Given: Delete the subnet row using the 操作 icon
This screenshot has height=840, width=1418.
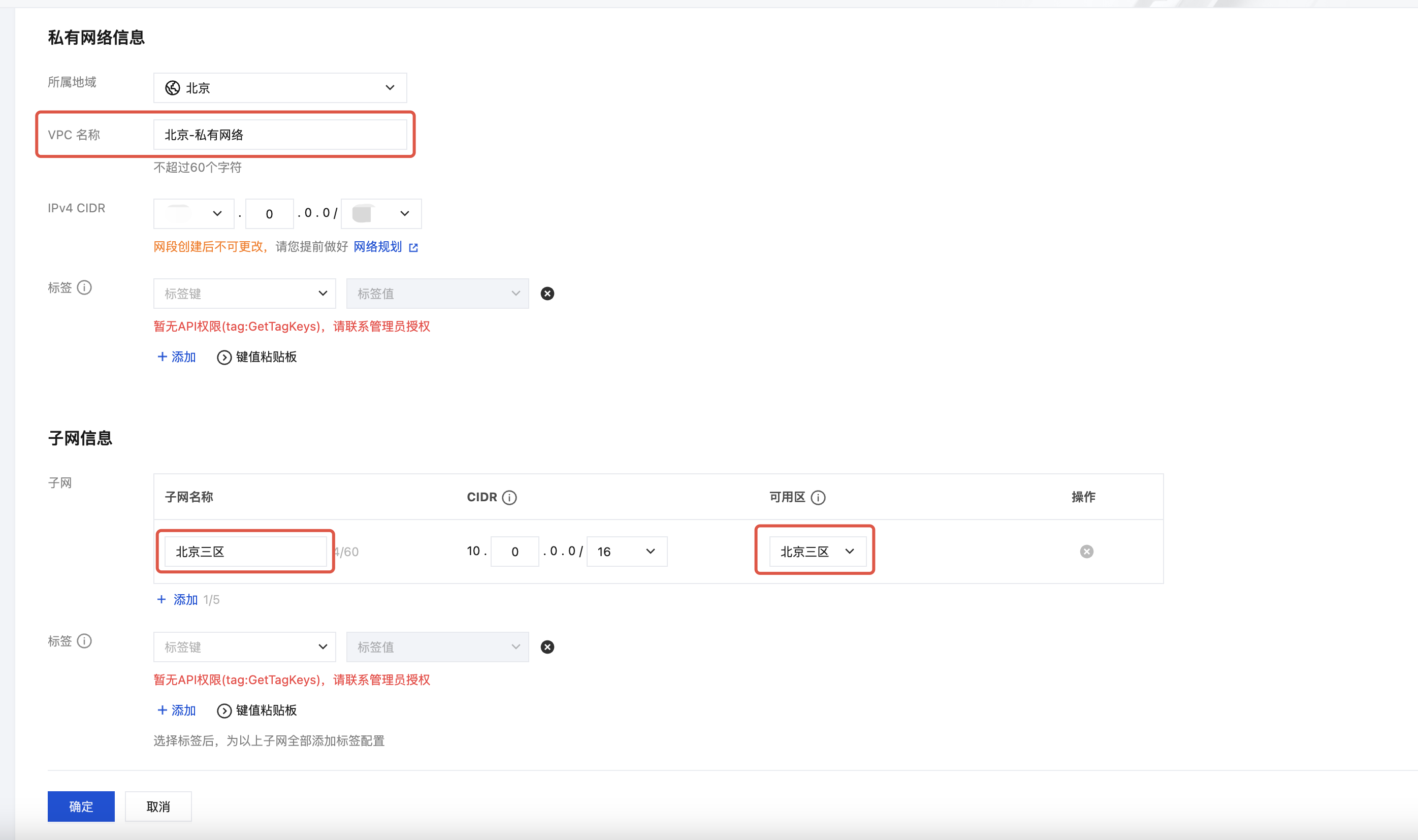Looking at the screenshot, I should (1086, 552).
